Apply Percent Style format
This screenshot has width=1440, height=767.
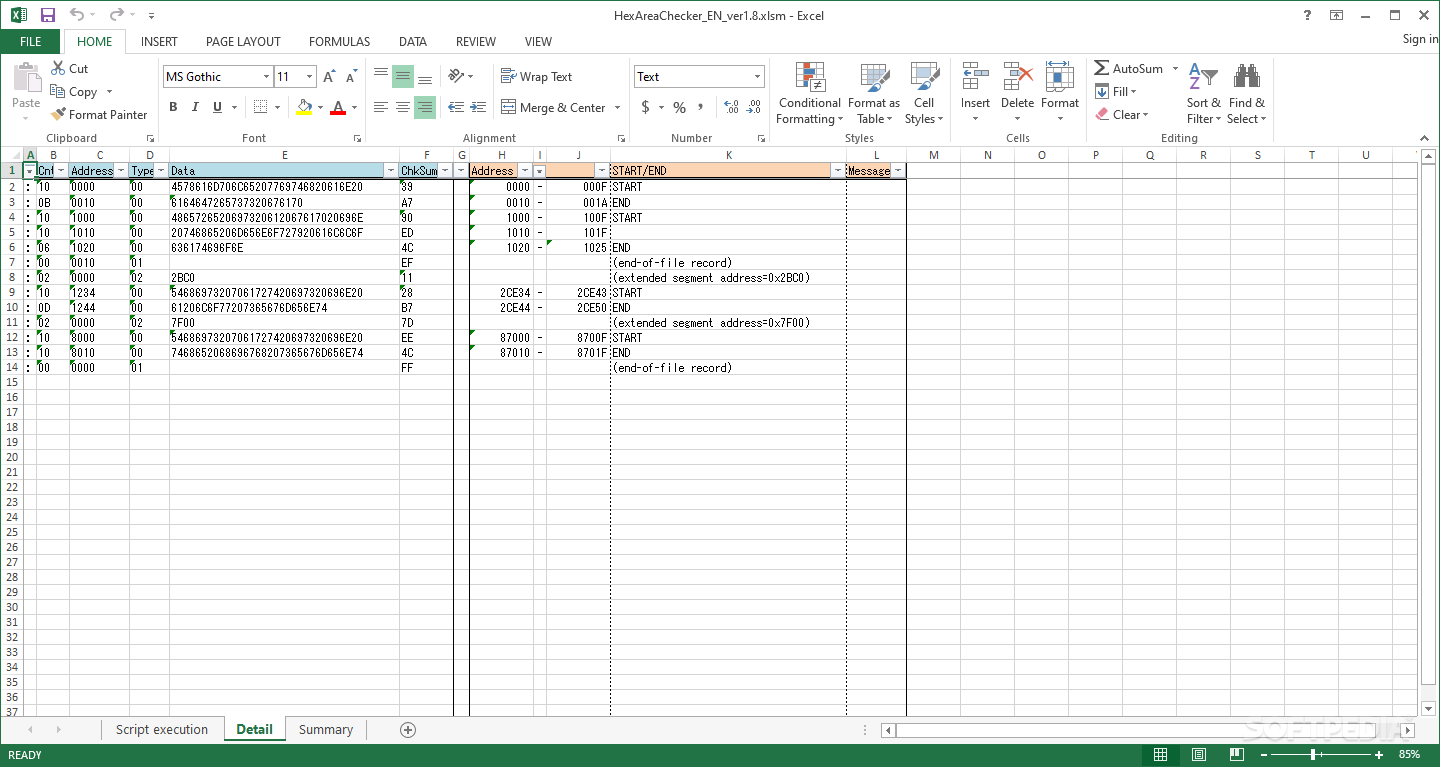coord(679,107)
